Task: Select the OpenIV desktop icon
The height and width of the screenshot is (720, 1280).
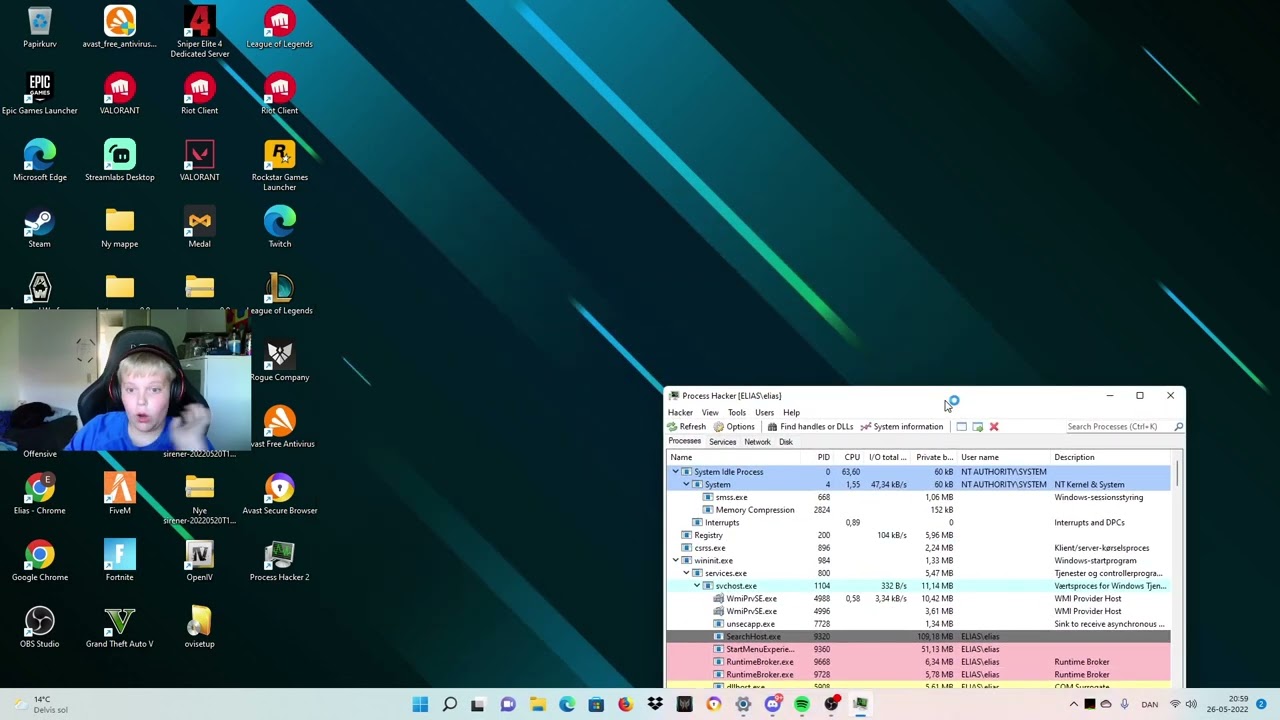Action: click(x=200, y=561)
